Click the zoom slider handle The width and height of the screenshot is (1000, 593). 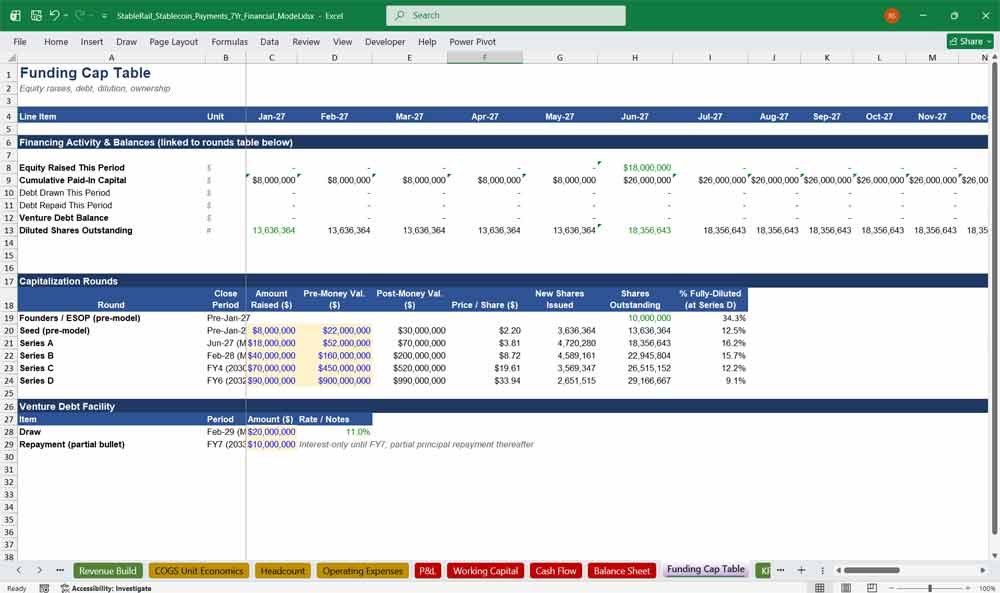pyautogui.click(x=930, y=588)
